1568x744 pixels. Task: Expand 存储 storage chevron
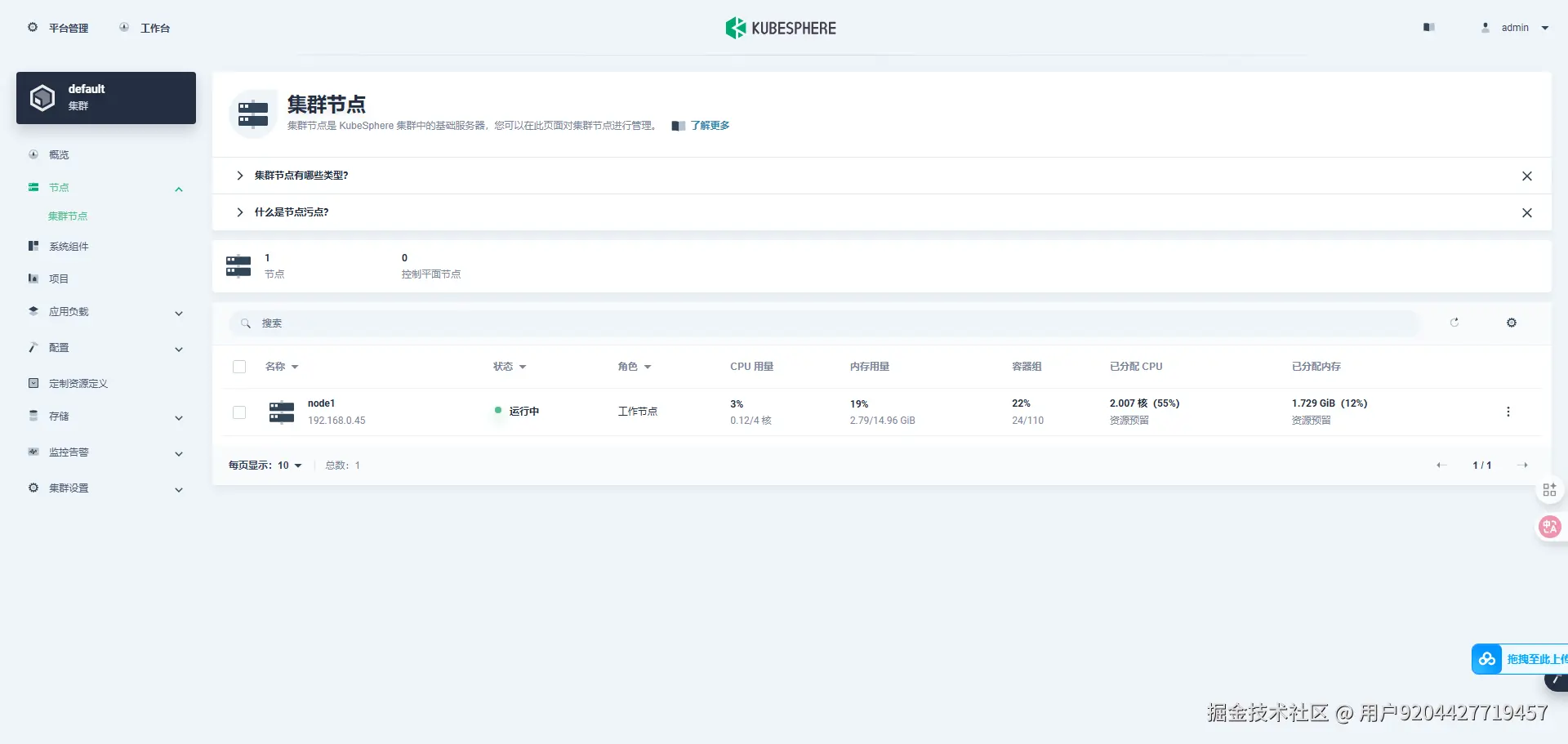point(179,418)
